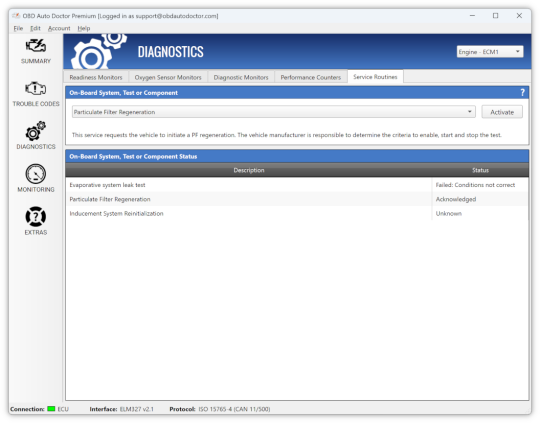The height and width of the screenshot is (423, 540).
Task: Open the Trouble Codes section
Action: [36, 94]
